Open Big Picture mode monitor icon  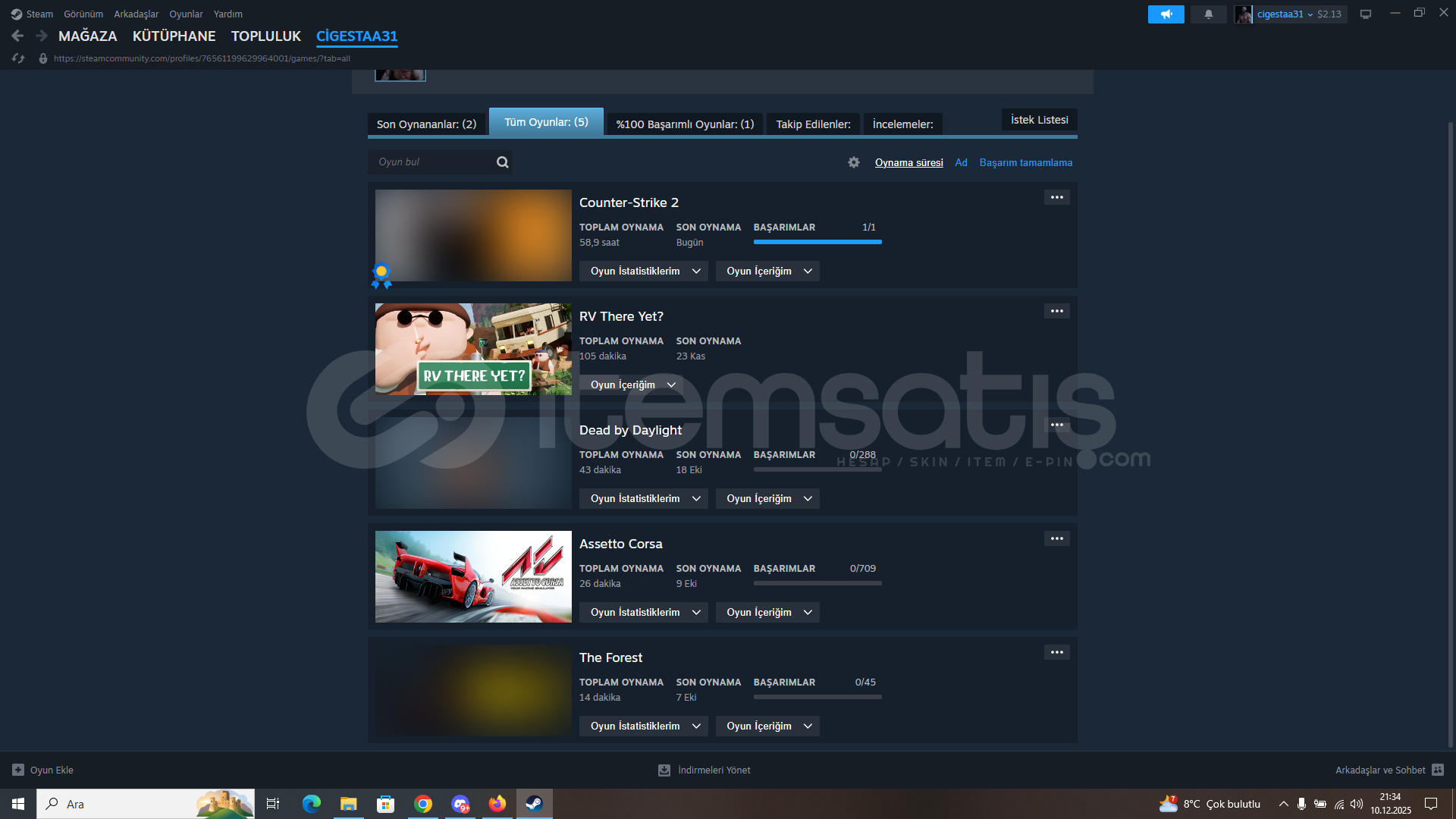click(x=1365, y=14)
